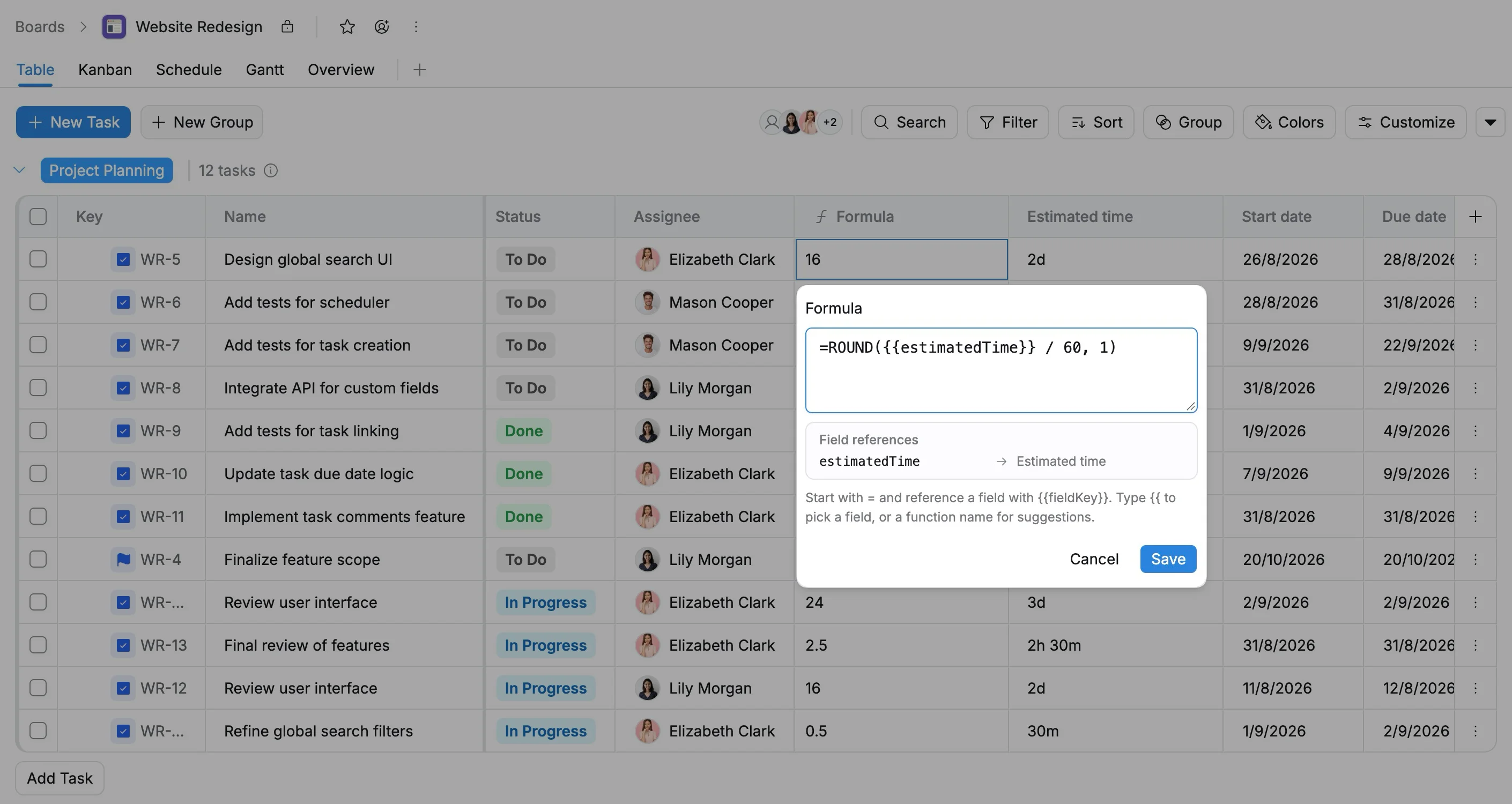
Task: Open the Done status dropdown for WR-11
Action: [x=523, y=517]
